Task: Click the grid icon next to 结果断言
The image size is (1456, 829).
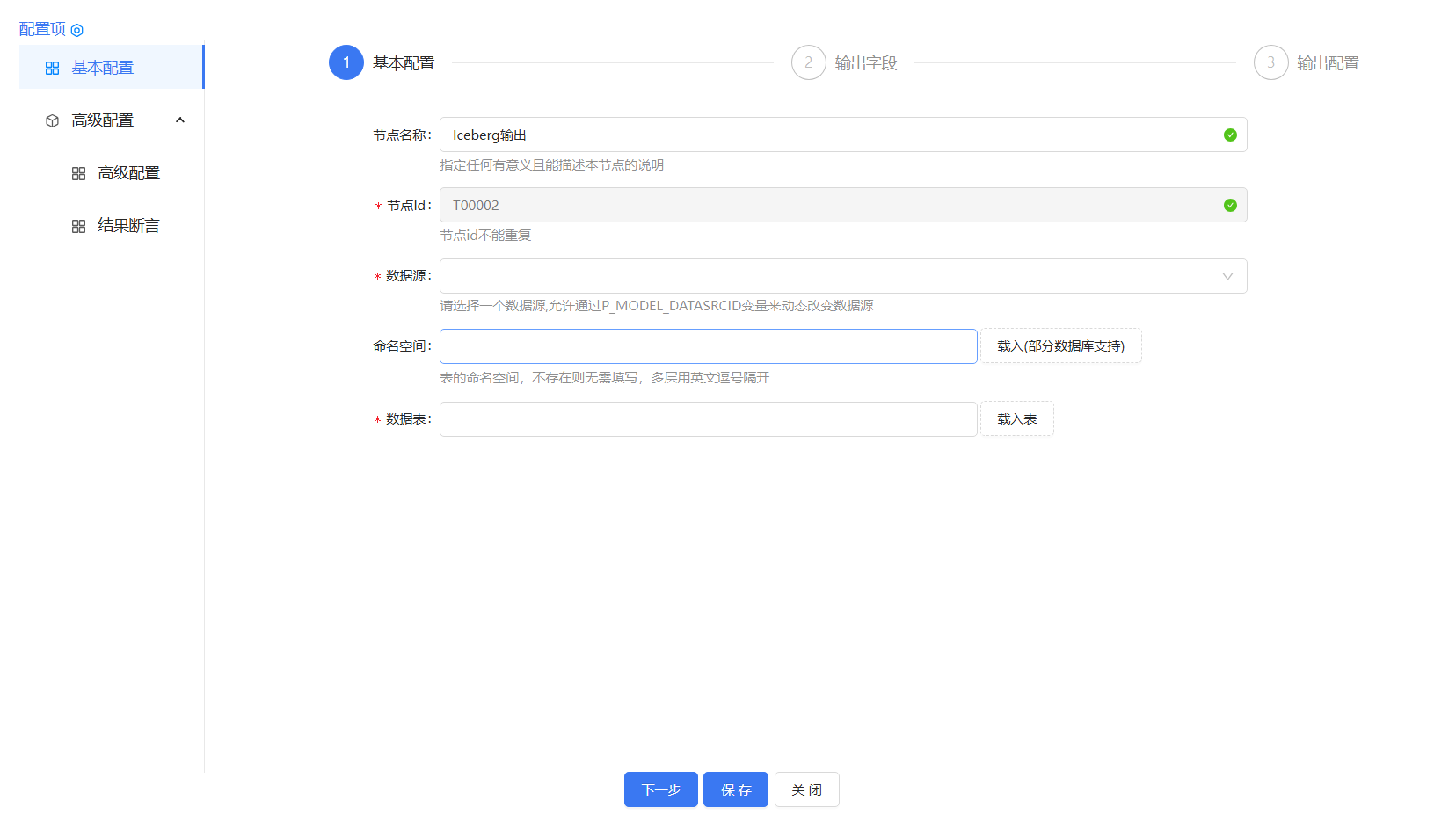Action: (x=79, y=225)
